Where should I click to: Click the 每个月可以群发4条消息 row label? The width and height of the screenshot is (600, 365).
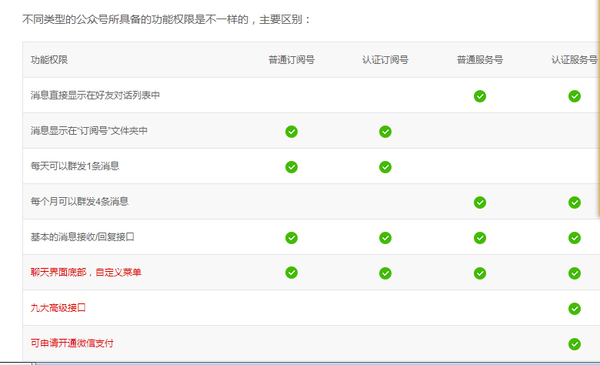(80, 202)
